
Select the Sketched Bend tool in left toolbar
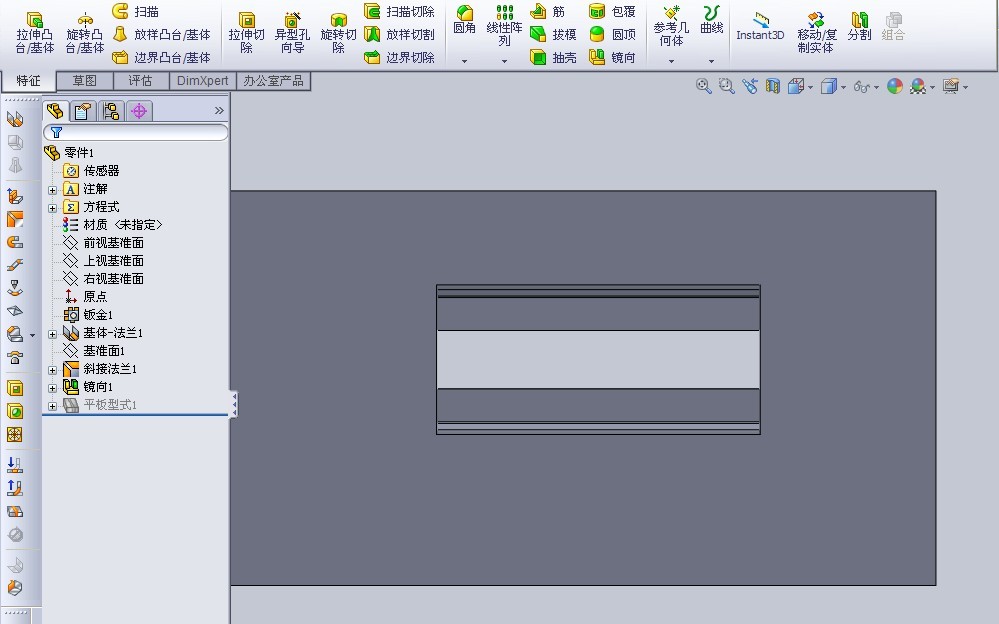tap(15, 288)
